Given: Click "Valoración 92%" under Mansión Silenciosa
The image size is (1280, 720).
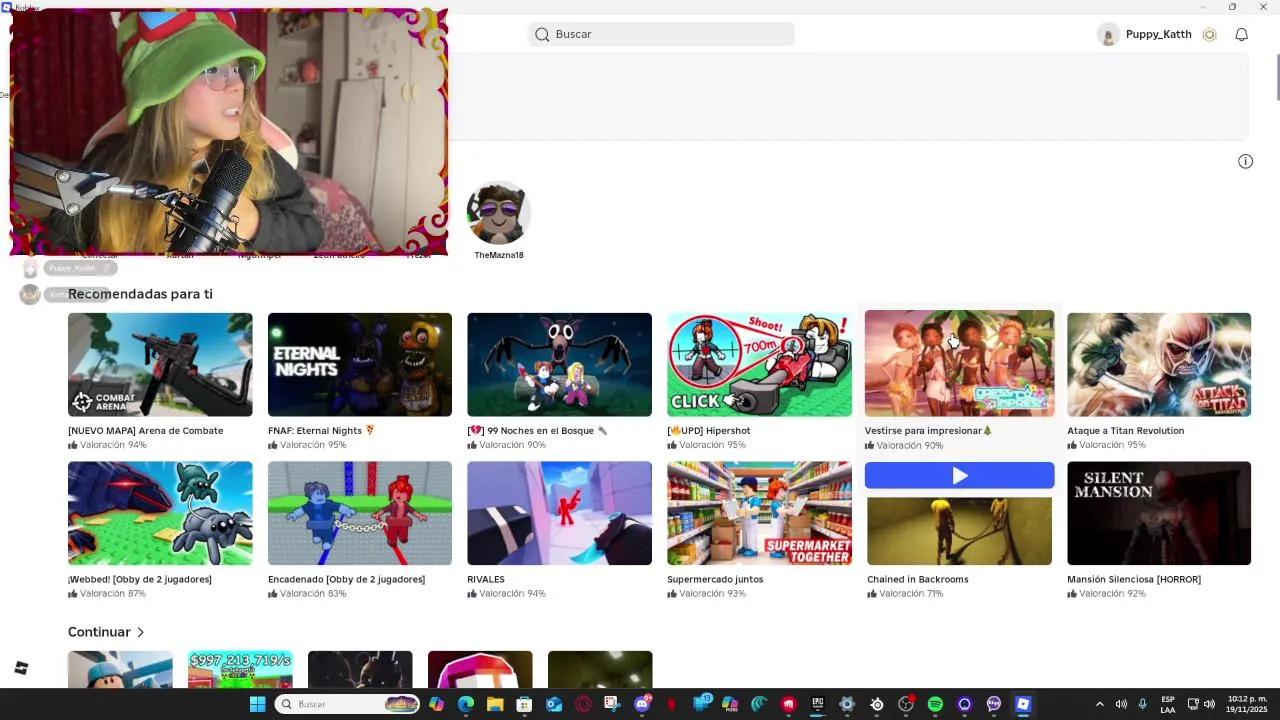Looking at the screenshot, I should tap(1112, 594).
